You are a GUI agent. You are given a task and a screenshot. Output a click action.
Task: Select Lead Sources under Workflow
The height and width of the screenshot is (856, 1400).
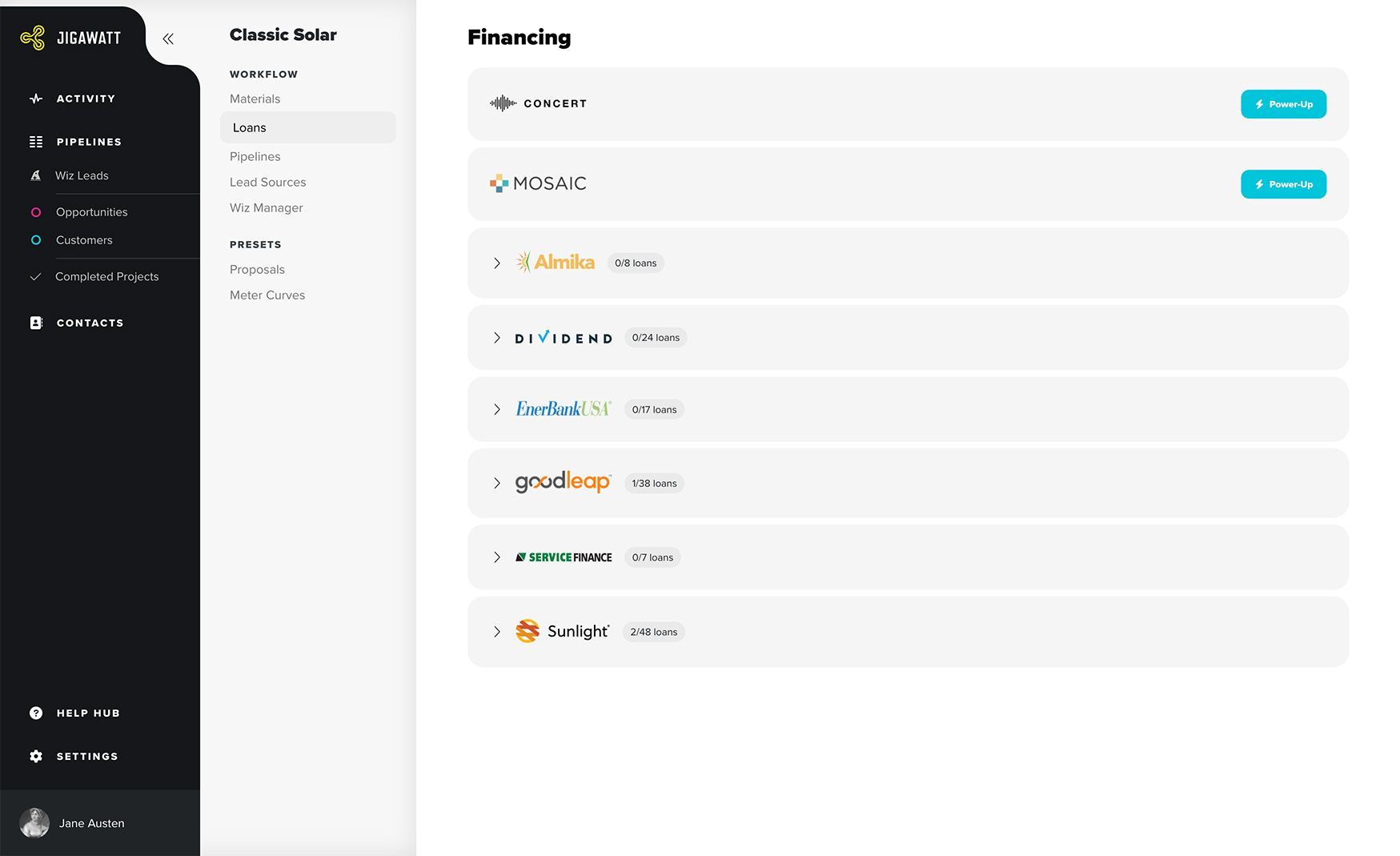(267, 182)
